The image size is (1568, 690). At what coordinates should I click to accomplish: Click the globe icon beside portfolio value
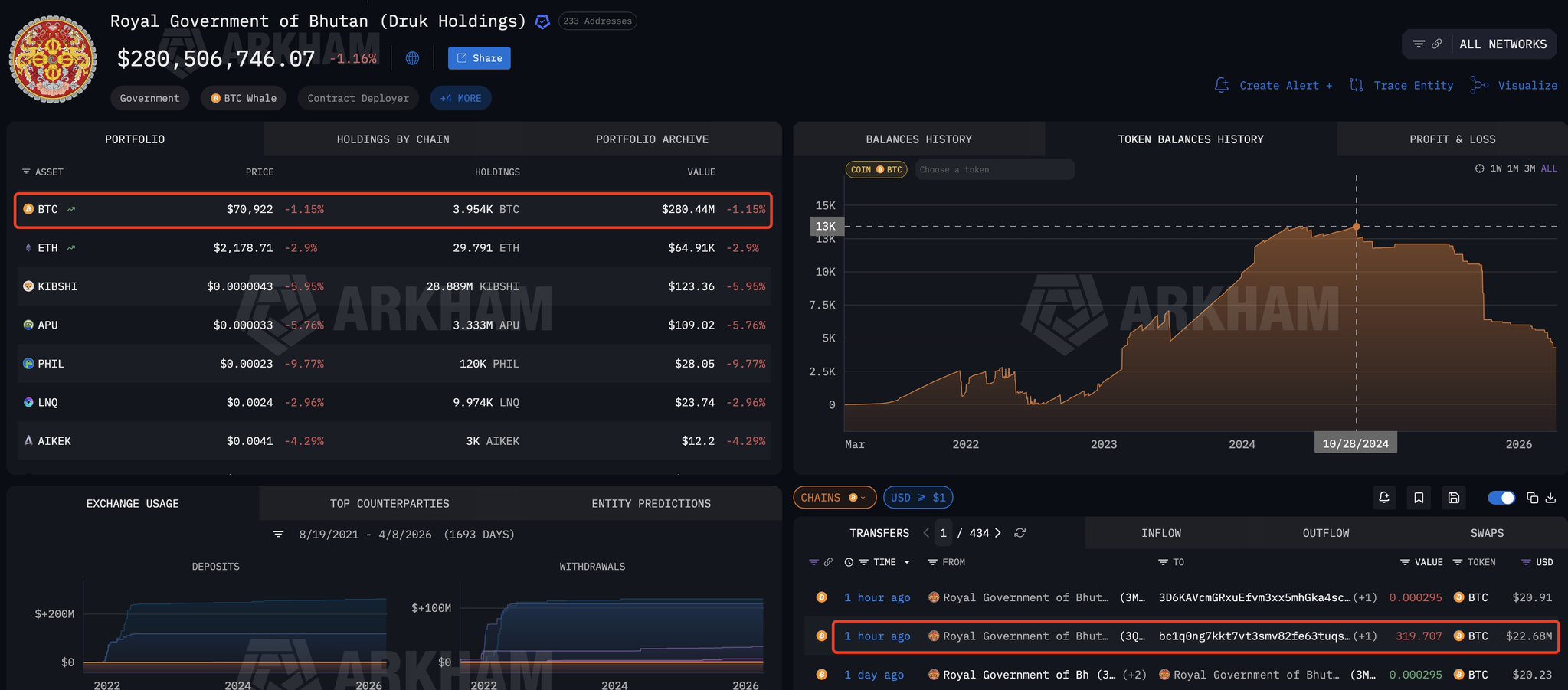(x=412, y=58)
